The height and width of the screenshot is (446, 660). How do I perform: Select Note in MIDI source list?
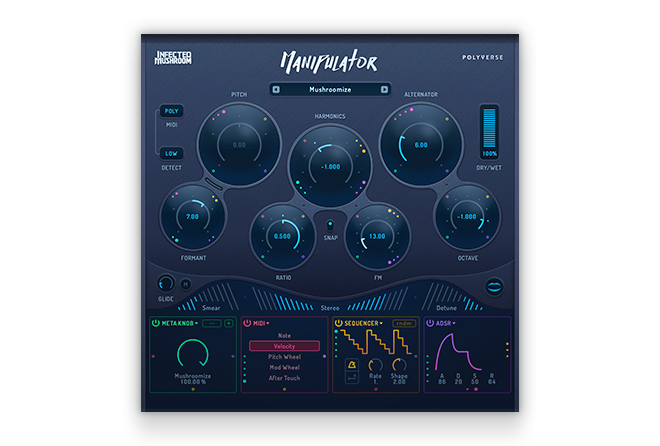[284, 336]
